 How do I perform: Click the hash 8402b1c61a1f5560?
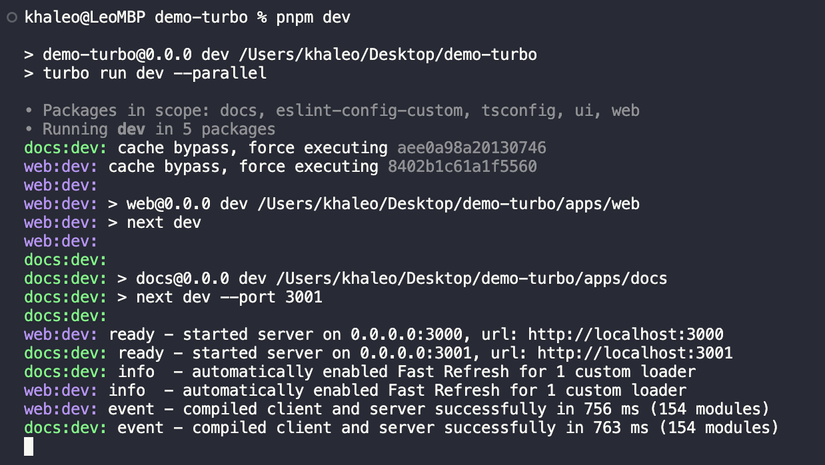tap(462, 167)
